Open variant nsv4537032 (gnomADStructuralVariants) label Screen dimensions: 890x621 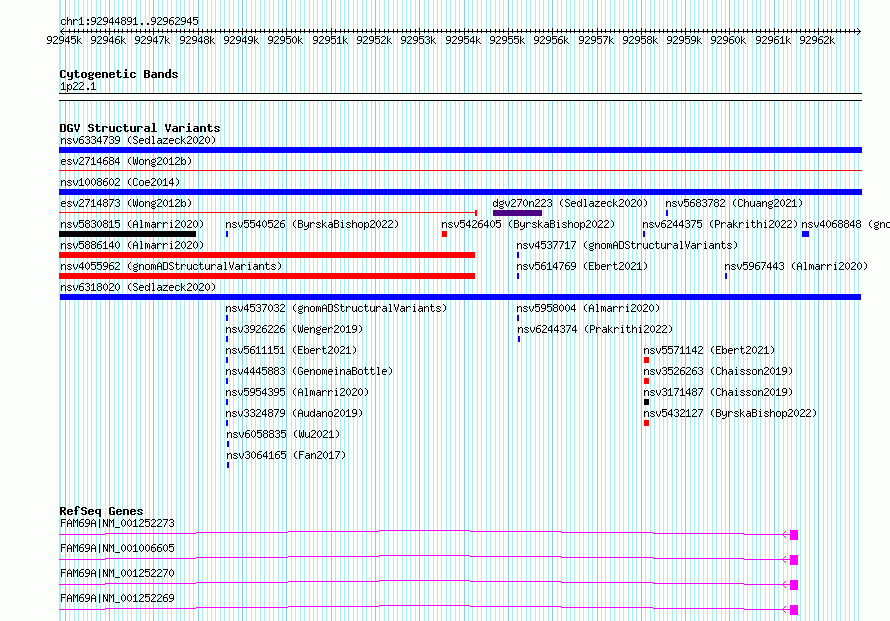click(x=336, y=308)
